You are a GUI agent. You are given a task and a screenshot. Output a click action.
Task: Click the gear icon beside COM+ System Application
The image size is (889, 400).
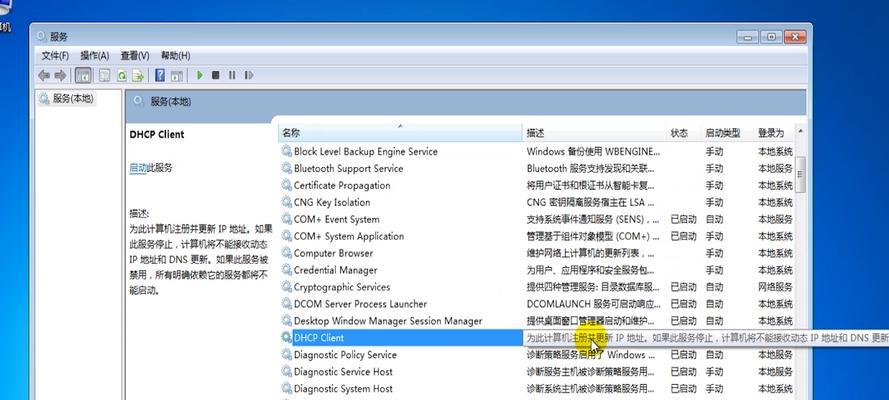pos(287,236)
